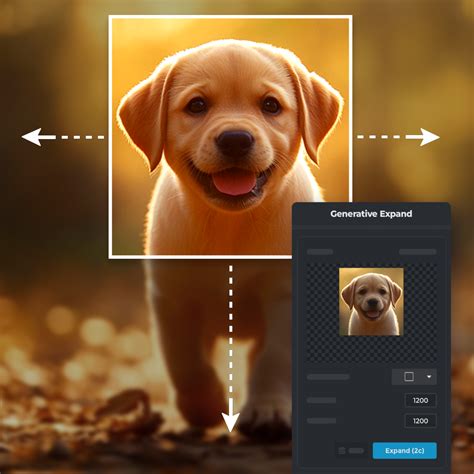Select the square aspect ratio icon
The height and width of the screenshot is (474, 474).
point(409,377)
